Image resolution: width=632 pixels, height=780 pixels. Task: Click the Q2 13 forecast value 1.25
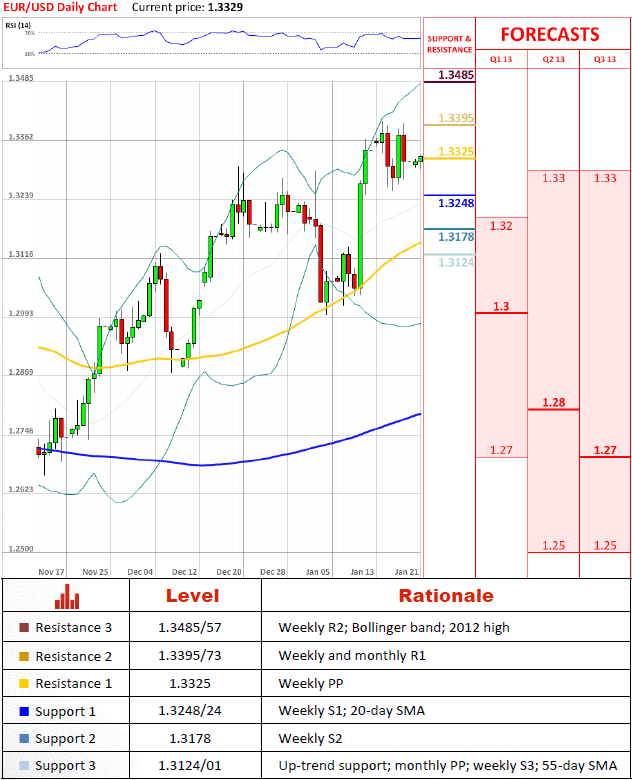pyautogui.click(x=553, y=546)
